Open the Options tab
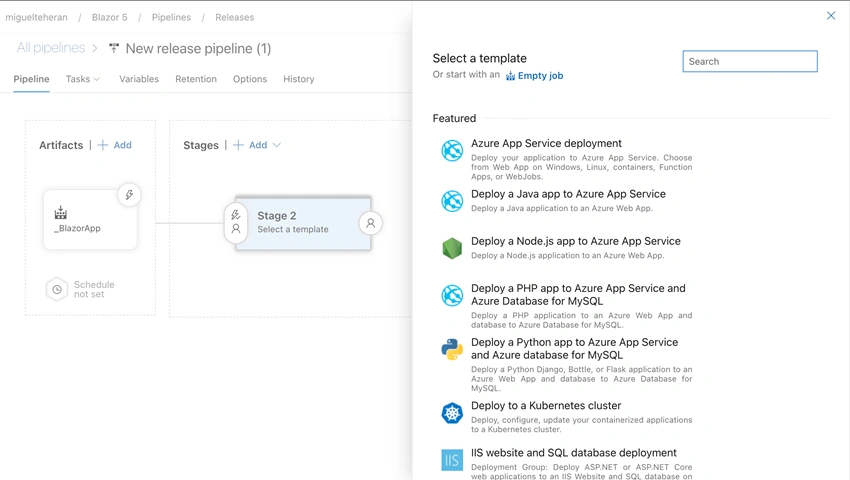The width and height of the screenshot is (850, 480). [x=250, y=79]
